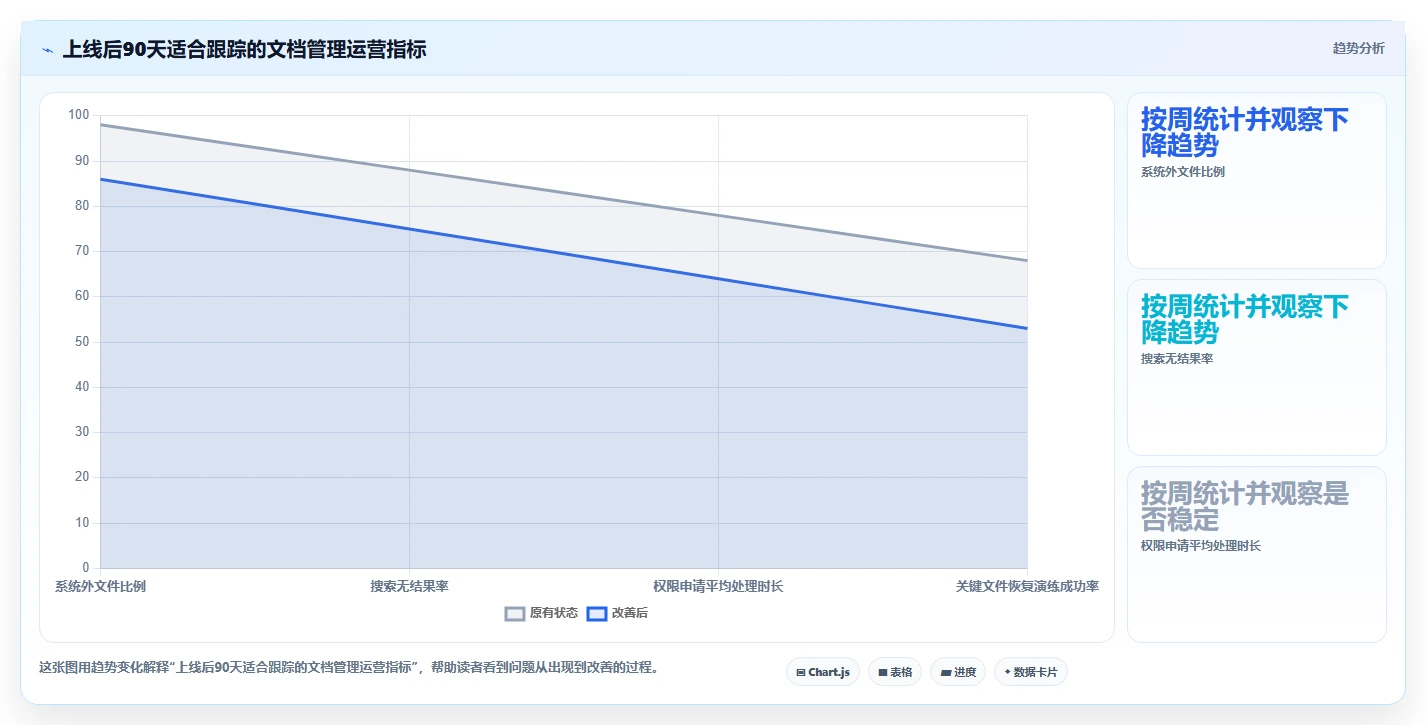
Task: Click x-axis label 系统外文件比例
Action: pyautogui.click(x=100, y=586)
